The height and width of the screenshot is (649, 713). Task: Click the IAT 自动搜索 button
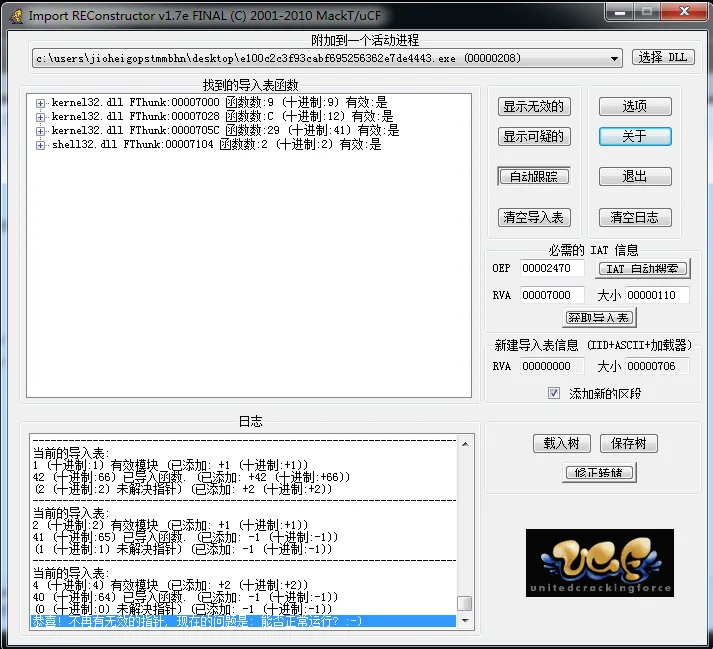pos(644,268)
